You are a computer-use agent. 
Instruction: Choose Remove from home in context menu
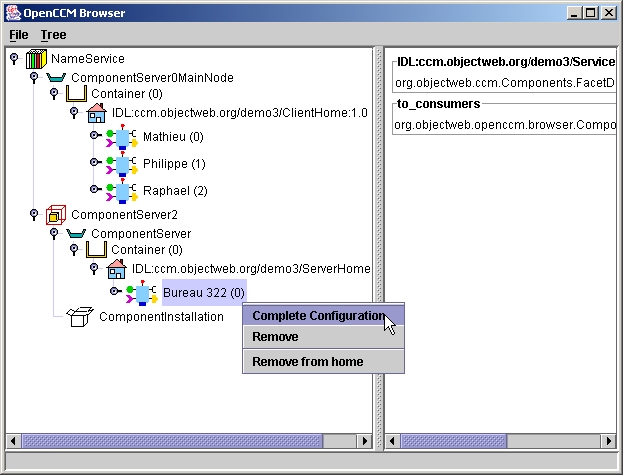(323, 362)
